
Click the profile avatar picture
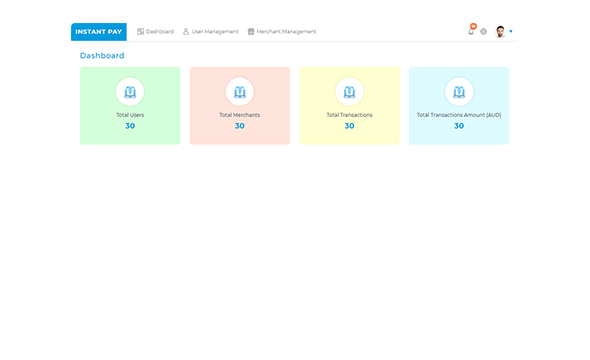click(x=500, y=32)
